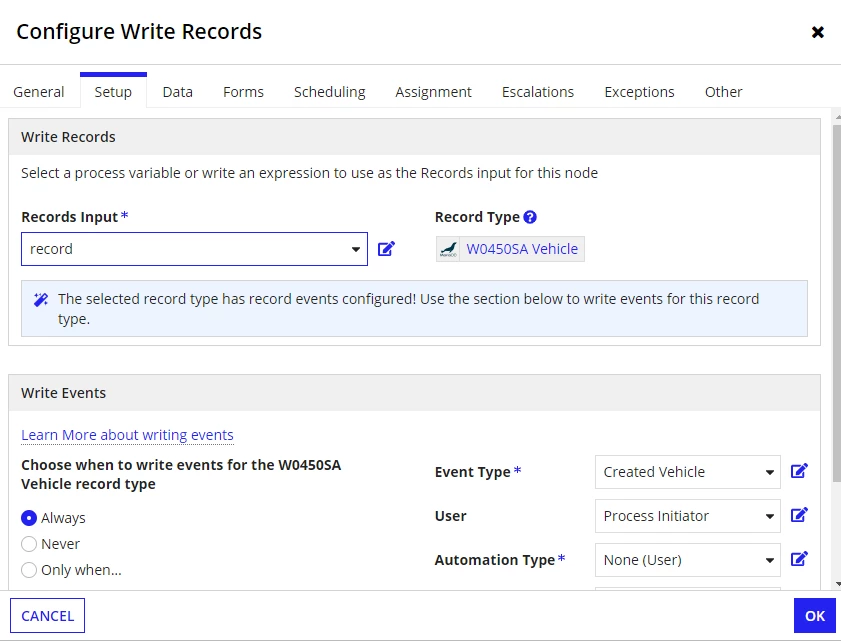Click the Automation Type label
The image size is (841, 641).
point(495,560)
